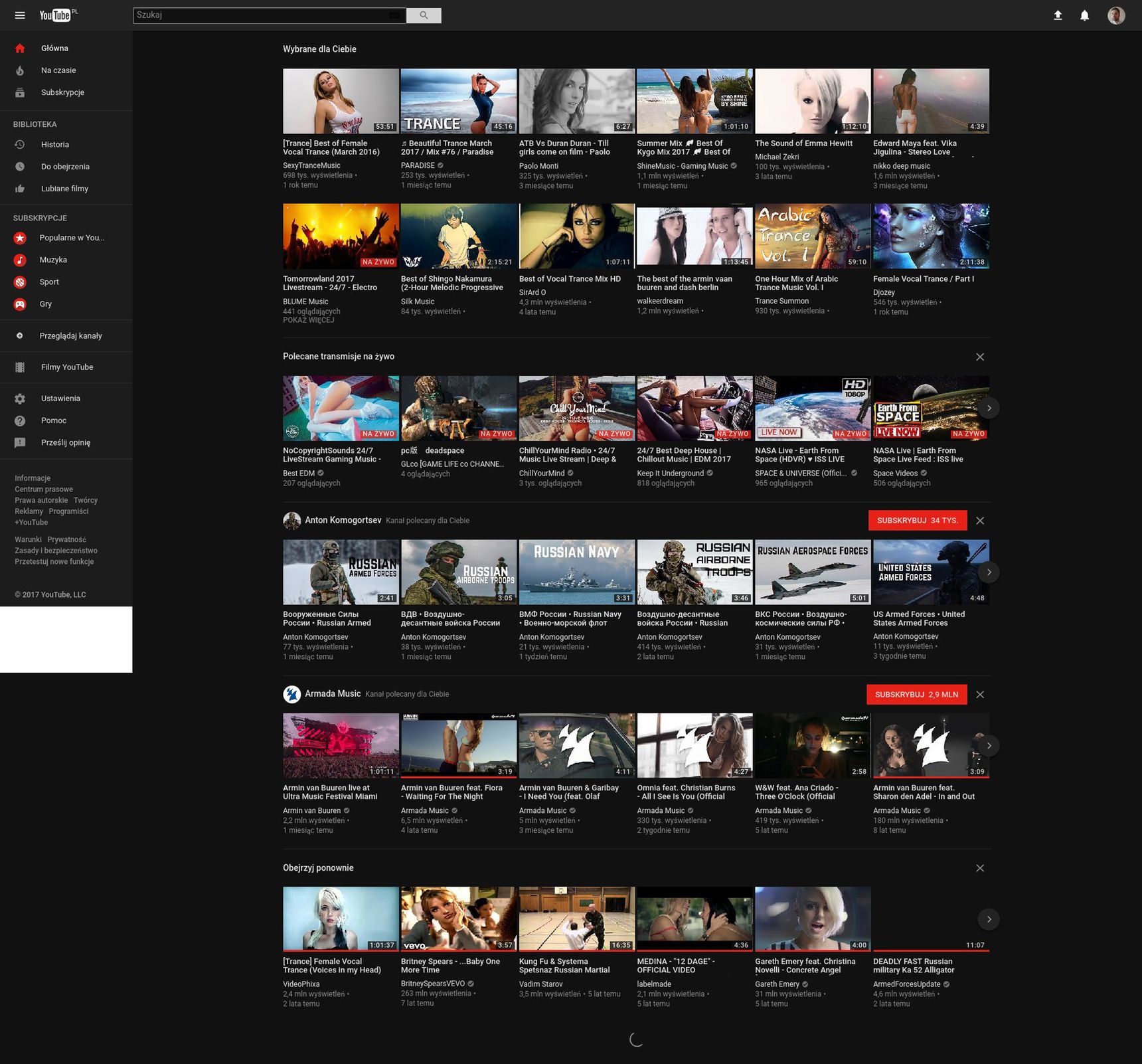Show more Armada Music videos arrow

[989, 746]
